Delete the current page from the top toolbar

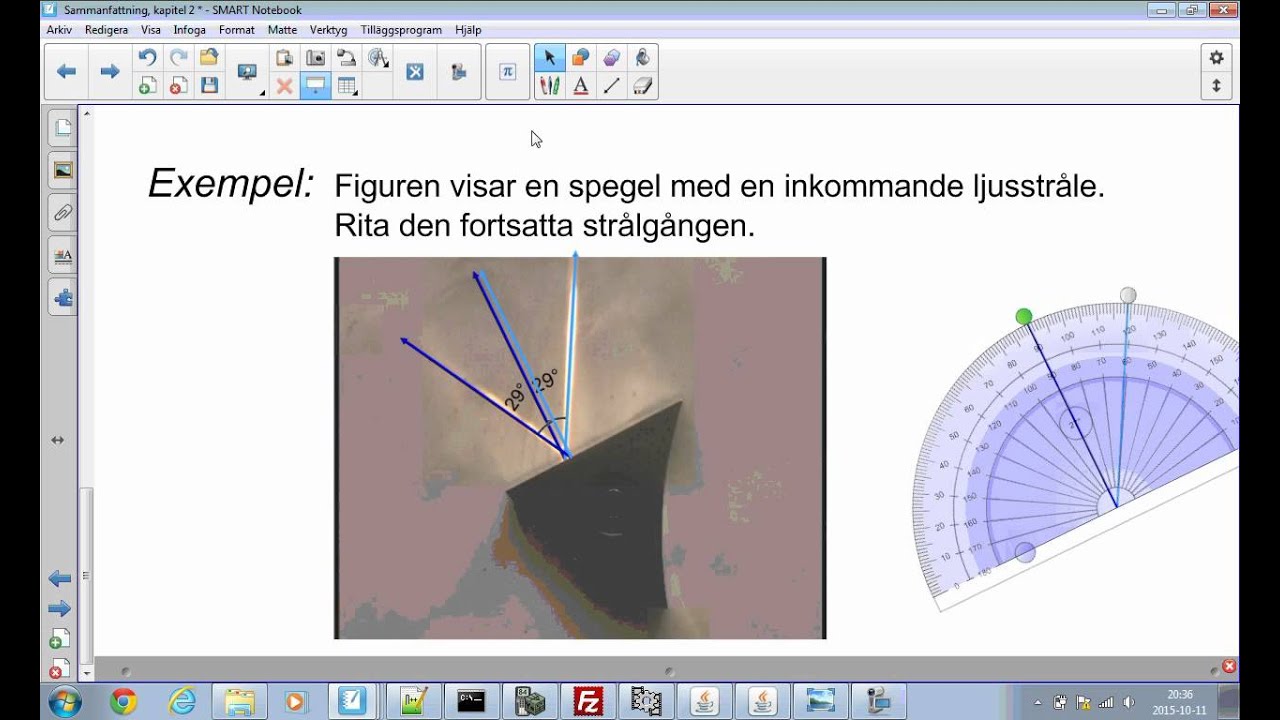click(x=178, y=86)
